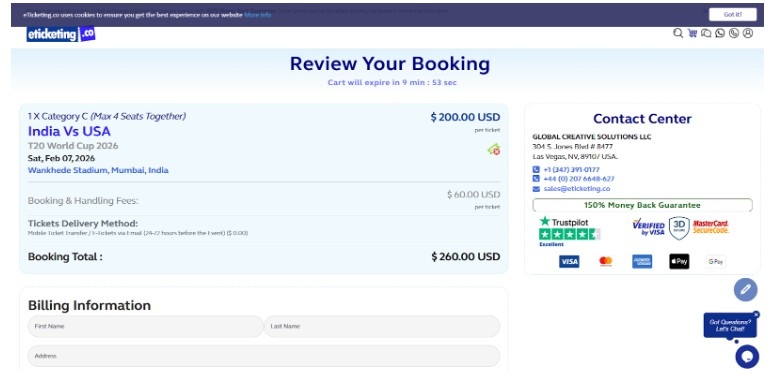The width and height of the screenshot is (772, 377).
Task: Click the Sat, Feb 07, 2026 date
Action: tap(62, 158)
